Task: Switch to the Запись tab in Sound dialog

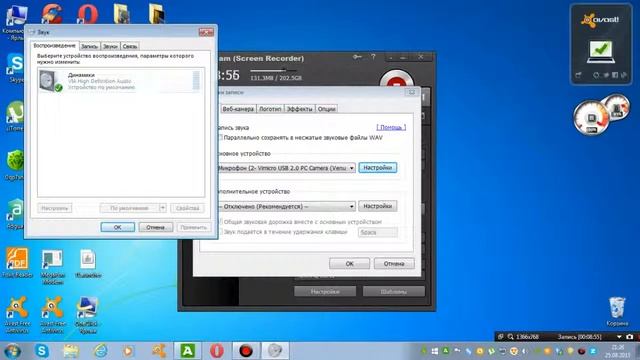Action: click(x=89, y=47)
